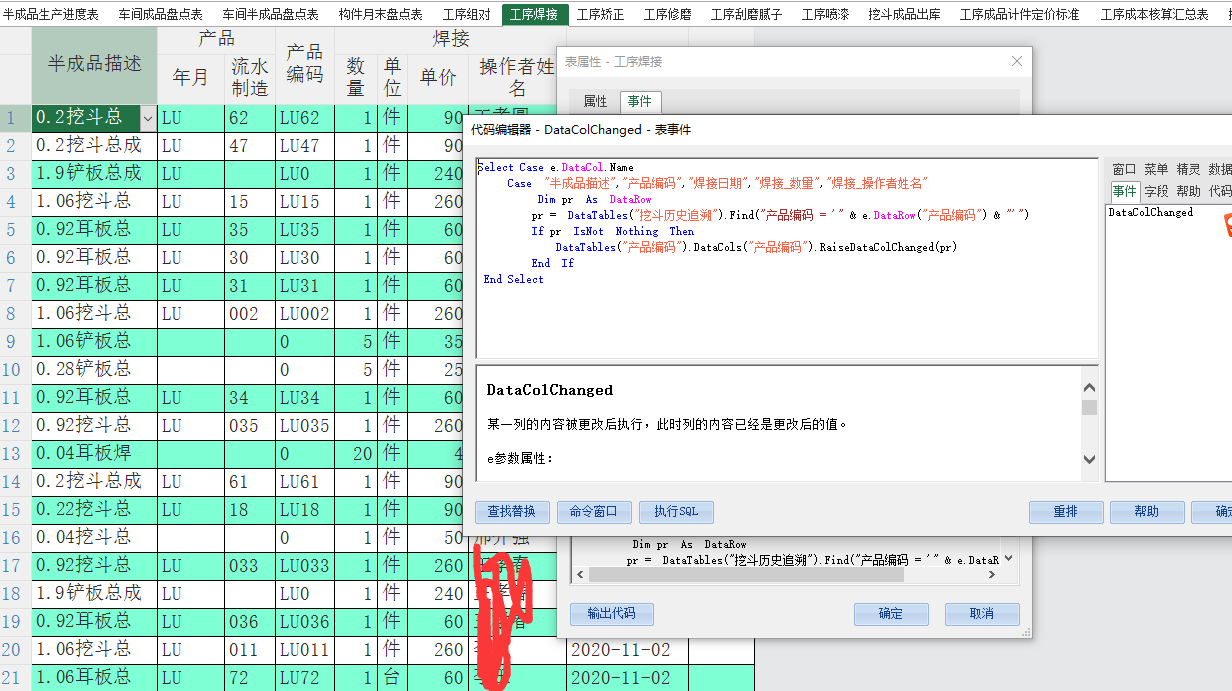1232x691 pixels.
Task: Close the 表属性 - 工序焊接 dialog
Action: [1017, 61]
